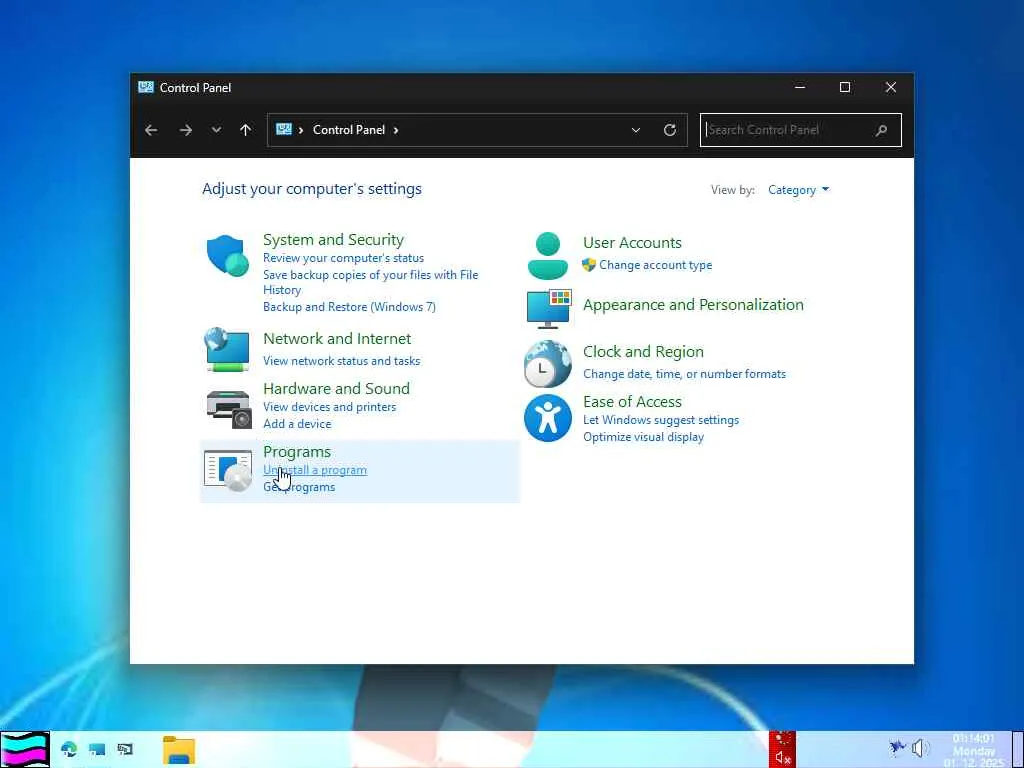Click the speaker volume icon in tray
The image size is (1024, 768).
point(920,748)
